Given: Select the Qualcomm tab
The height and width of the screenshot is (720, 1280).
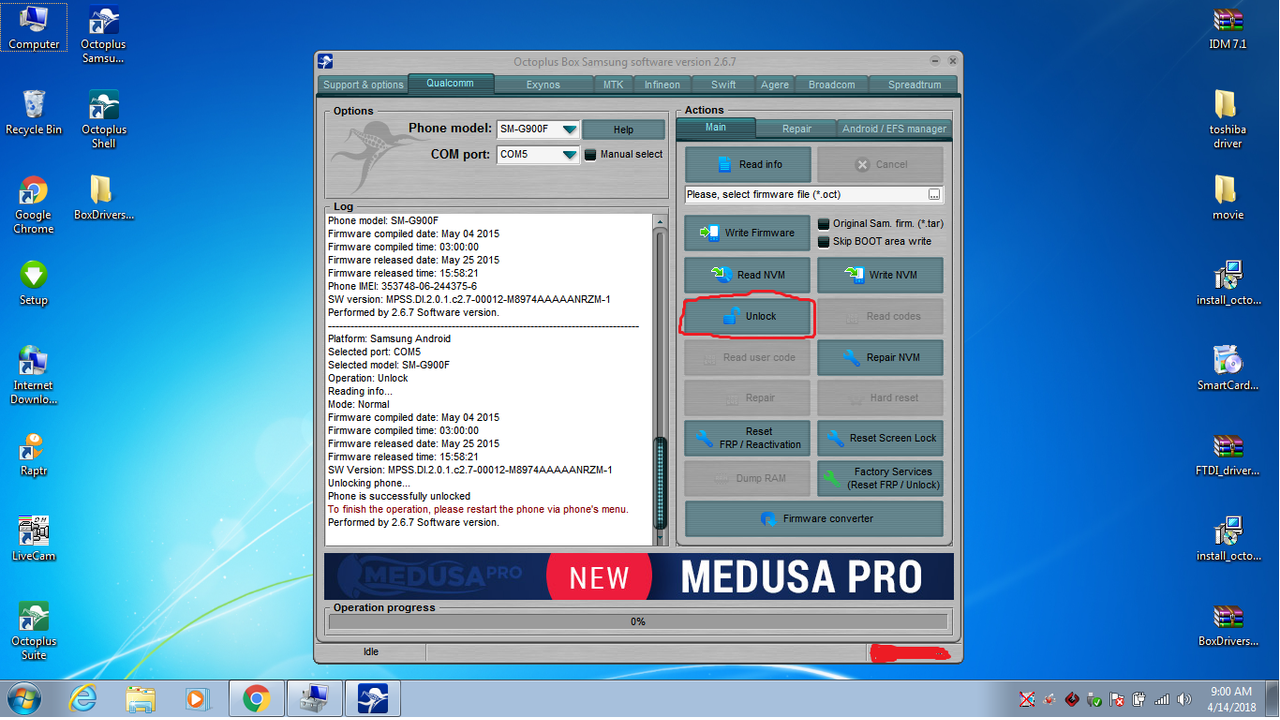Looking at the screenshot, I should [450, 84].
